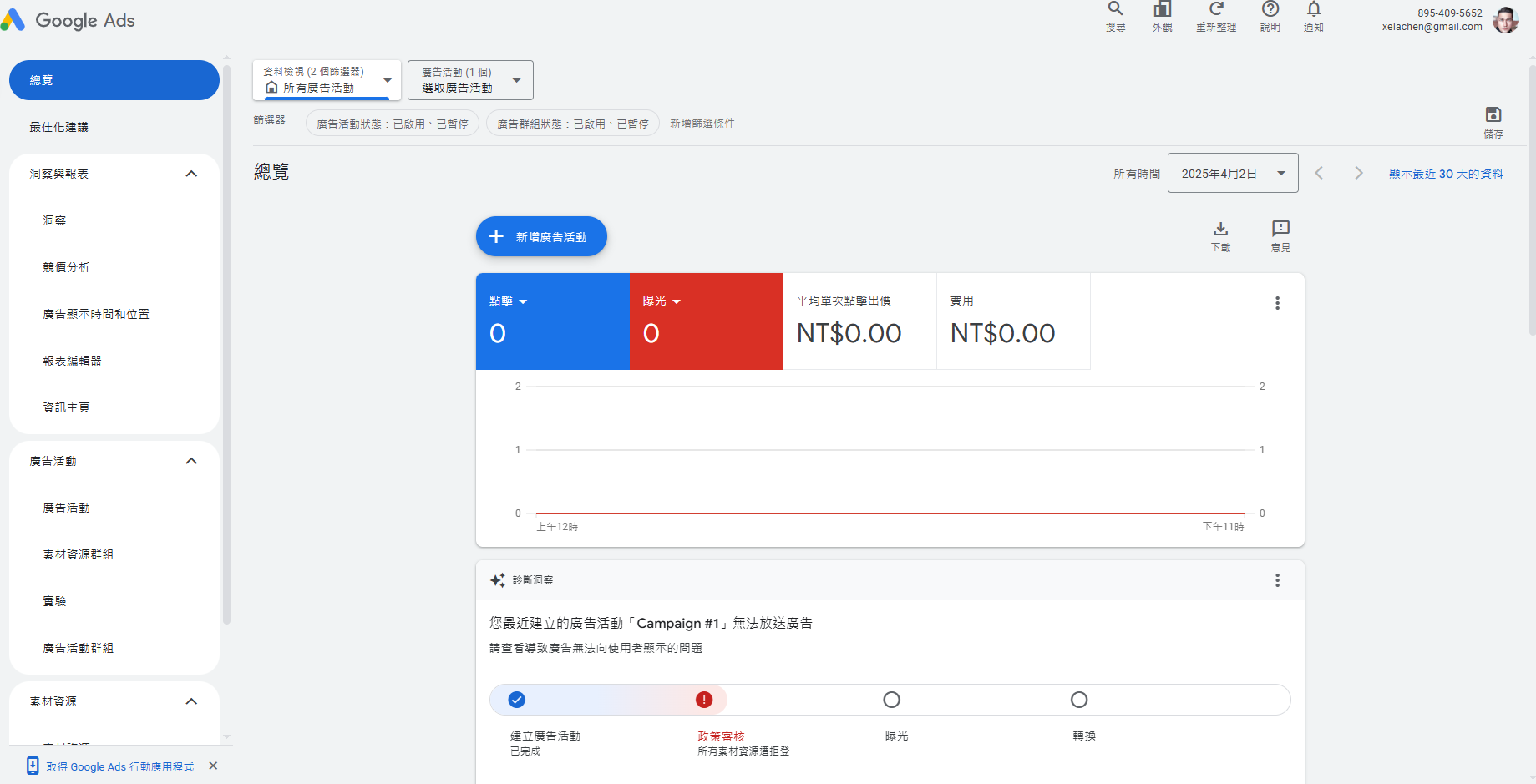
Task: Click the download (下載) icon
Action: click(1220, 236)
